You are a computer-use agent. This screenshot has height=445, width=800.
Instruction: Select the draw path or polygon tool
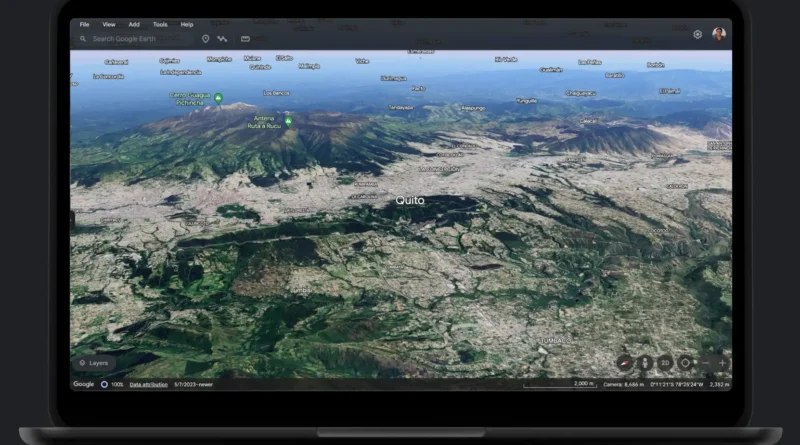click(222, 39)
